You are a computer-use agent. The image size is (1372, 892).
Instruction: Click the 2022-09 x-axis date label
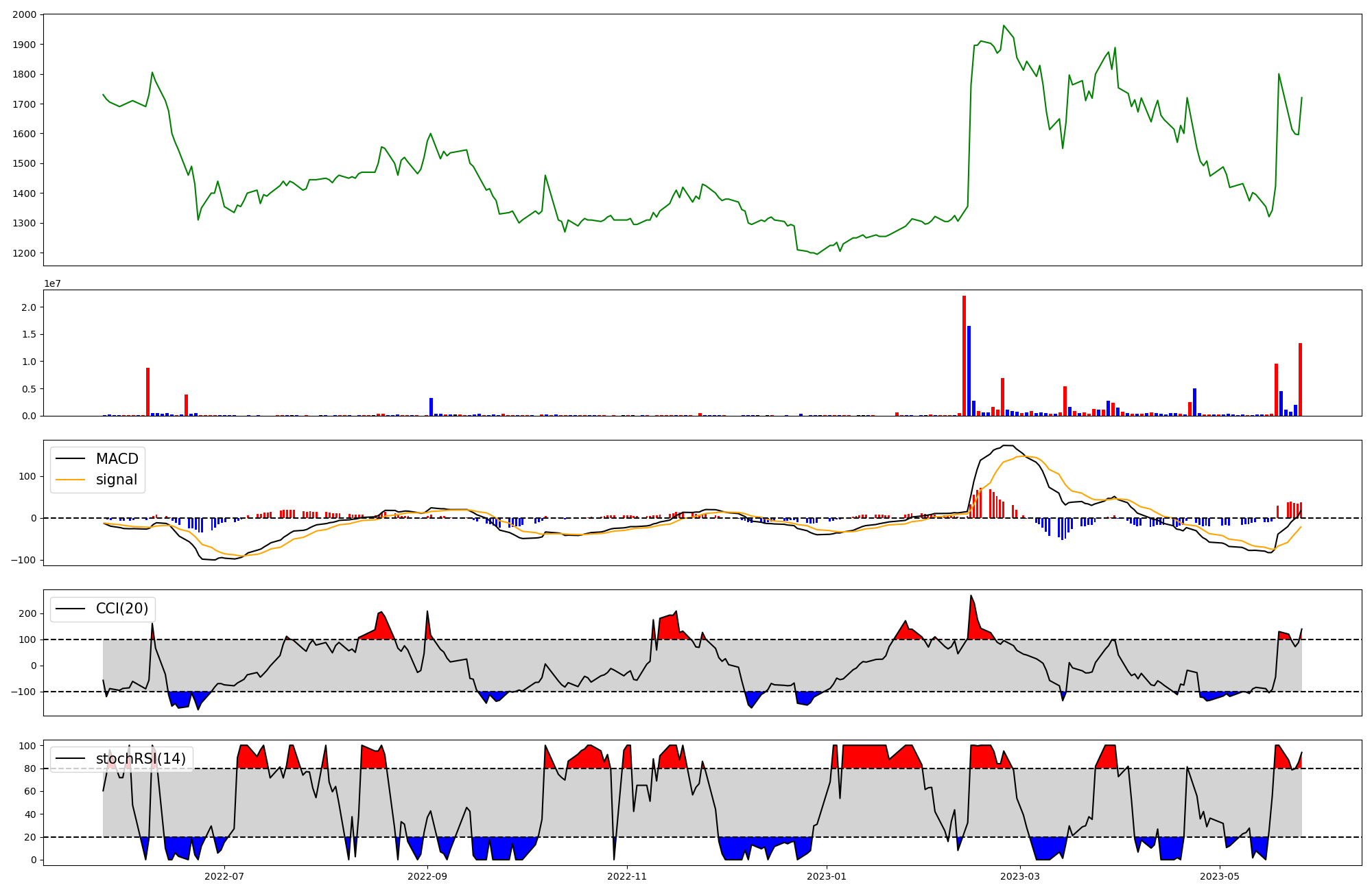tap(427, 876)
